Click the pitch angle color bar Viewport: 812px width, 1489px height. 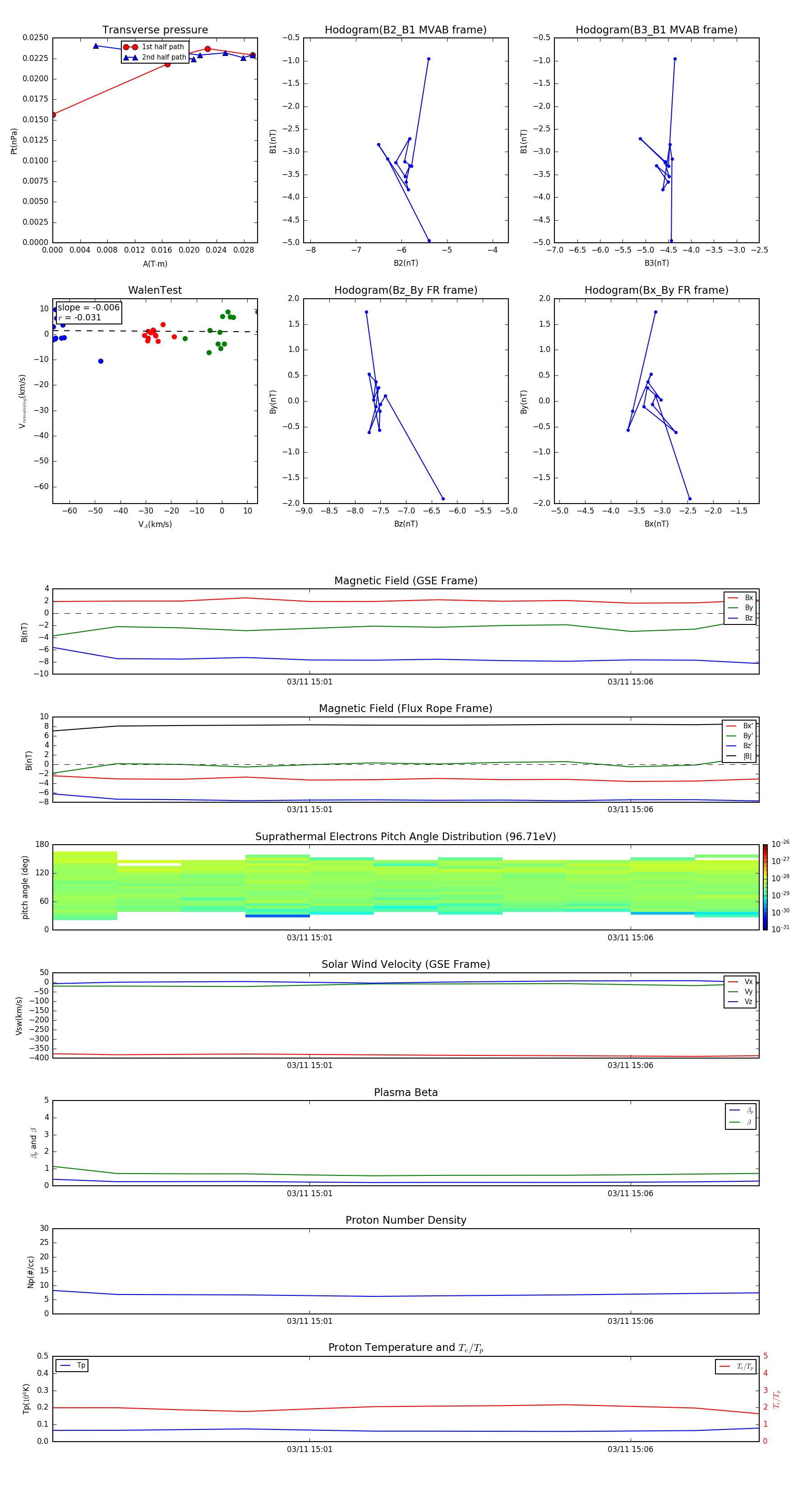tap(765, 887)
